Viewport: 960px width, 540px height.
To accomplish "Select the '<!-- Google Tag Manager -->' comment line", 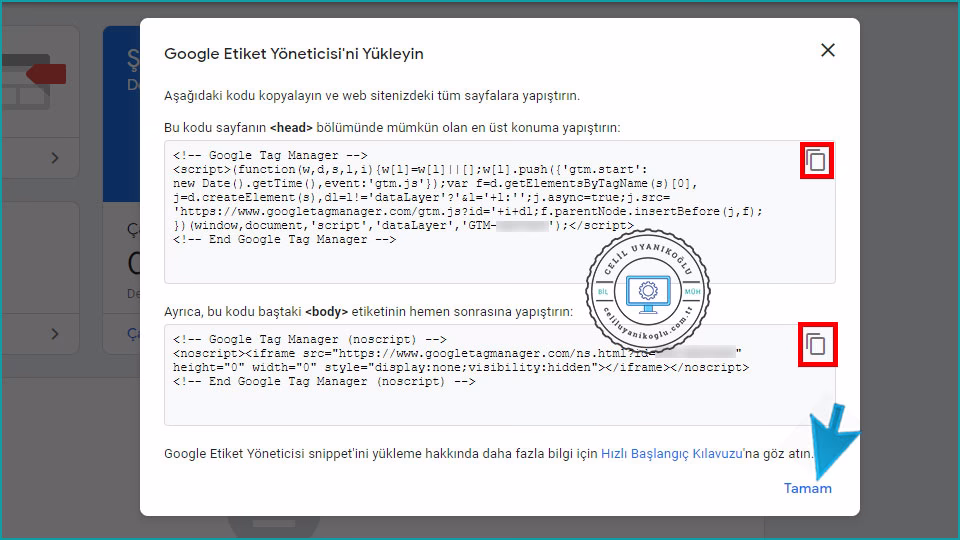I will pos(270,156).
